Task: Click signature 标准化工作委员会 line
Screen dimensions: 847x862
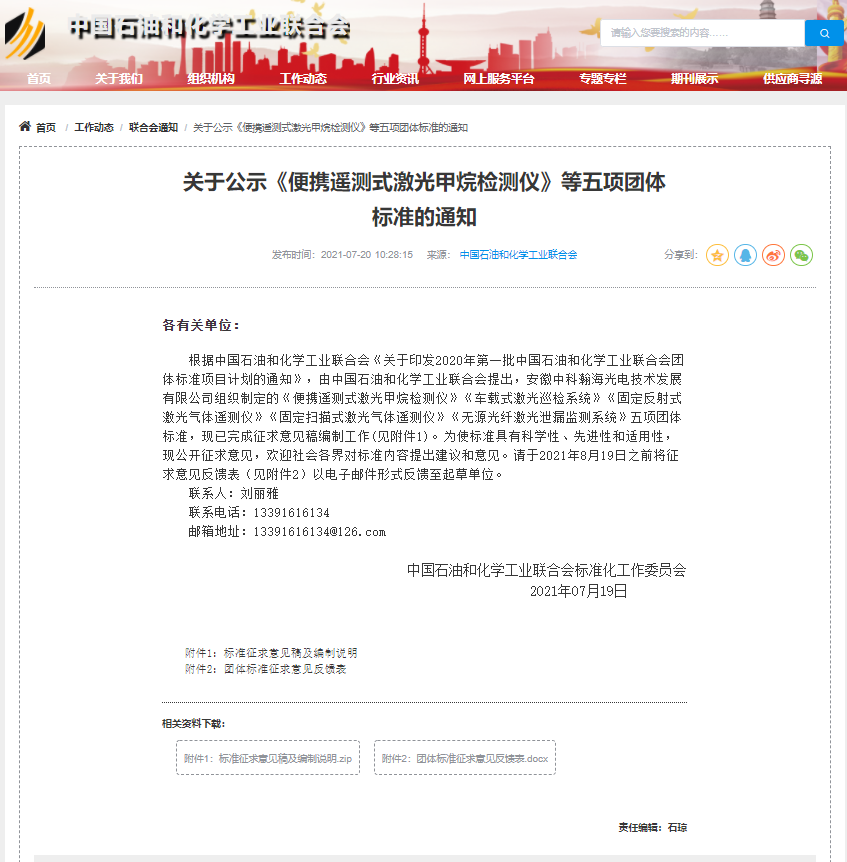Action: (x=546, y=570)
